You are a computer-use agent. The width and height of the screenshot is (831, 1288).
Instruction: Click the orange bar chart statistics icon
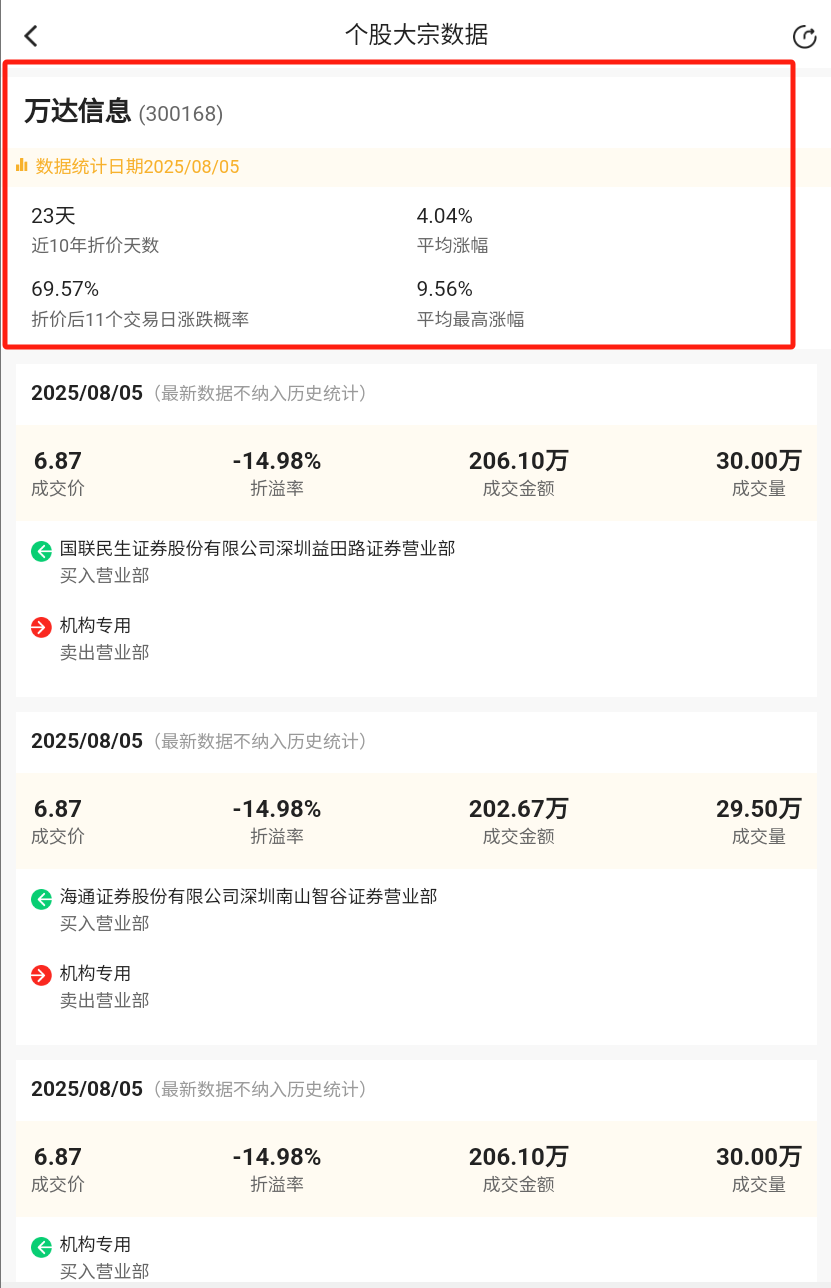pyautogui.click(x=22, y=165)
